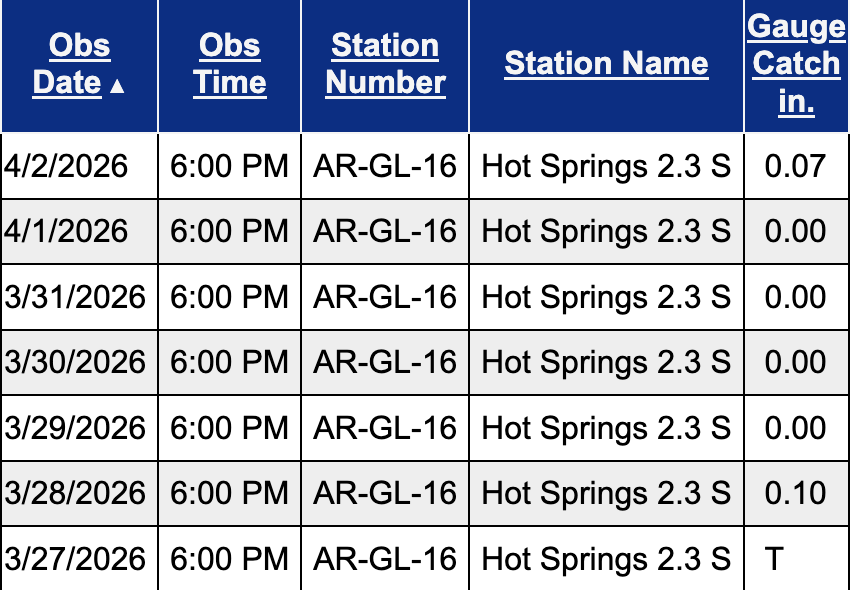The image size is (850, 590).
Task: Click Hot Springs 2.3 S in 3/27/2026 row
Action: (606, 558)
